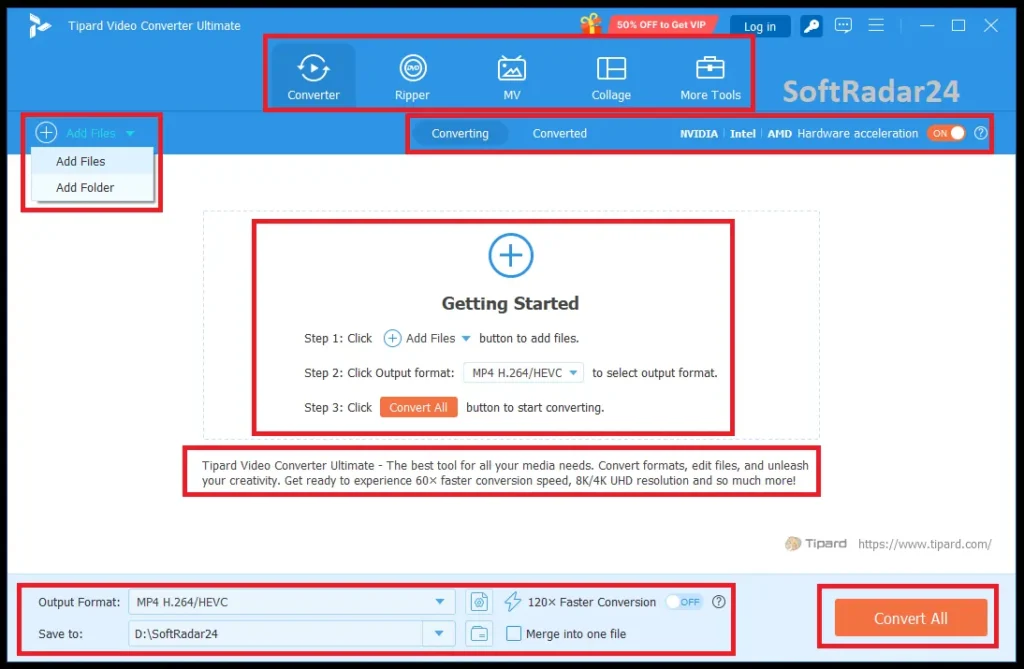Toggle Hardware acceleration switch off
The image size is (1024, 669).
coord(946,133)
